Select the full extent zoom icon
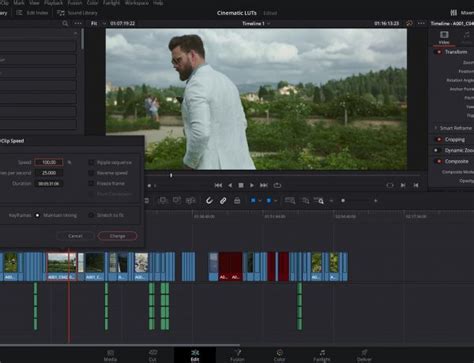 point(290,201)
